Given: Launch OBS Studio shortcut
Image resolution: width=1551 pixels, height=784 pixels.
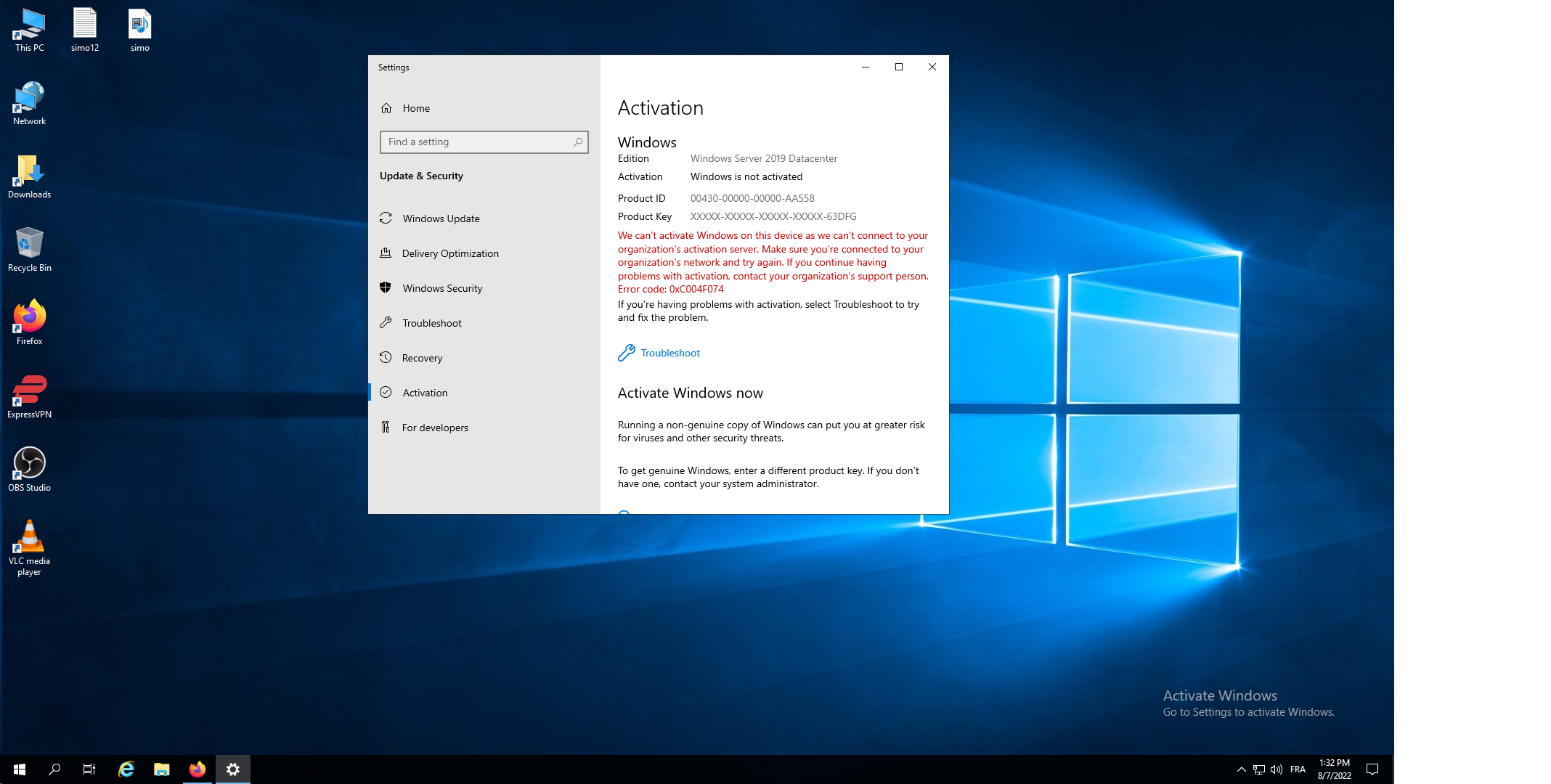Looking at the screenshot, I should (x=29, y=470).
